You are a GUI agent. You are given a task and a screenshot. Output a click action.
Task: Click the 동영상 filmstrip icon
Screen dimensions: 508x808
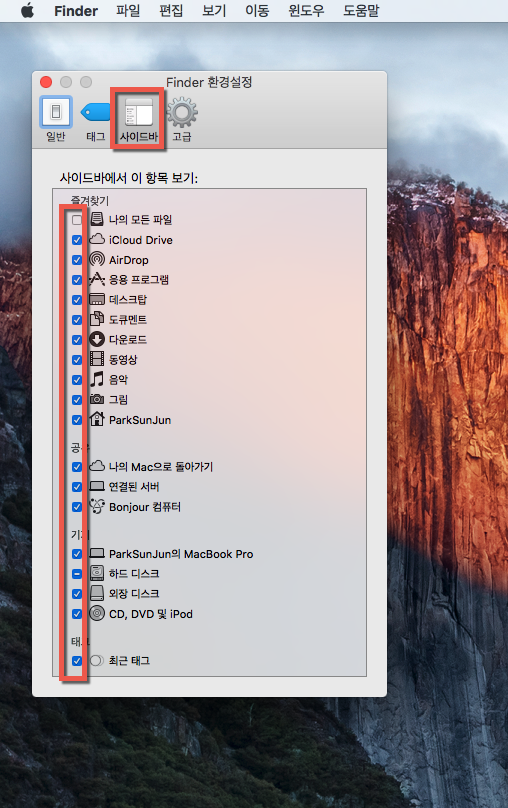[x=97, y=359]
